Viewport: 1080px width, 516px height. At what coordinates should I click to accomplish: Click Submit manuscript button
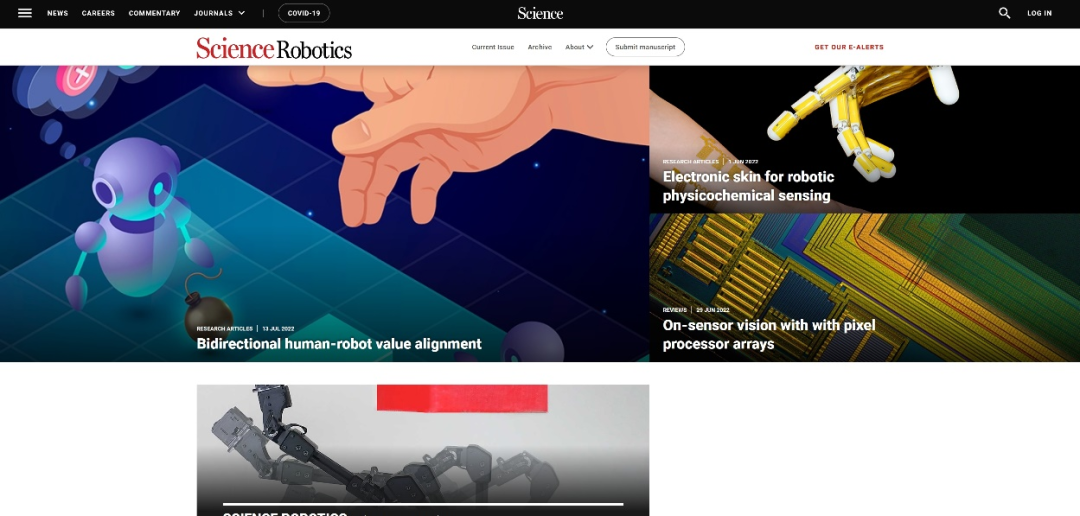click(645, 47)
